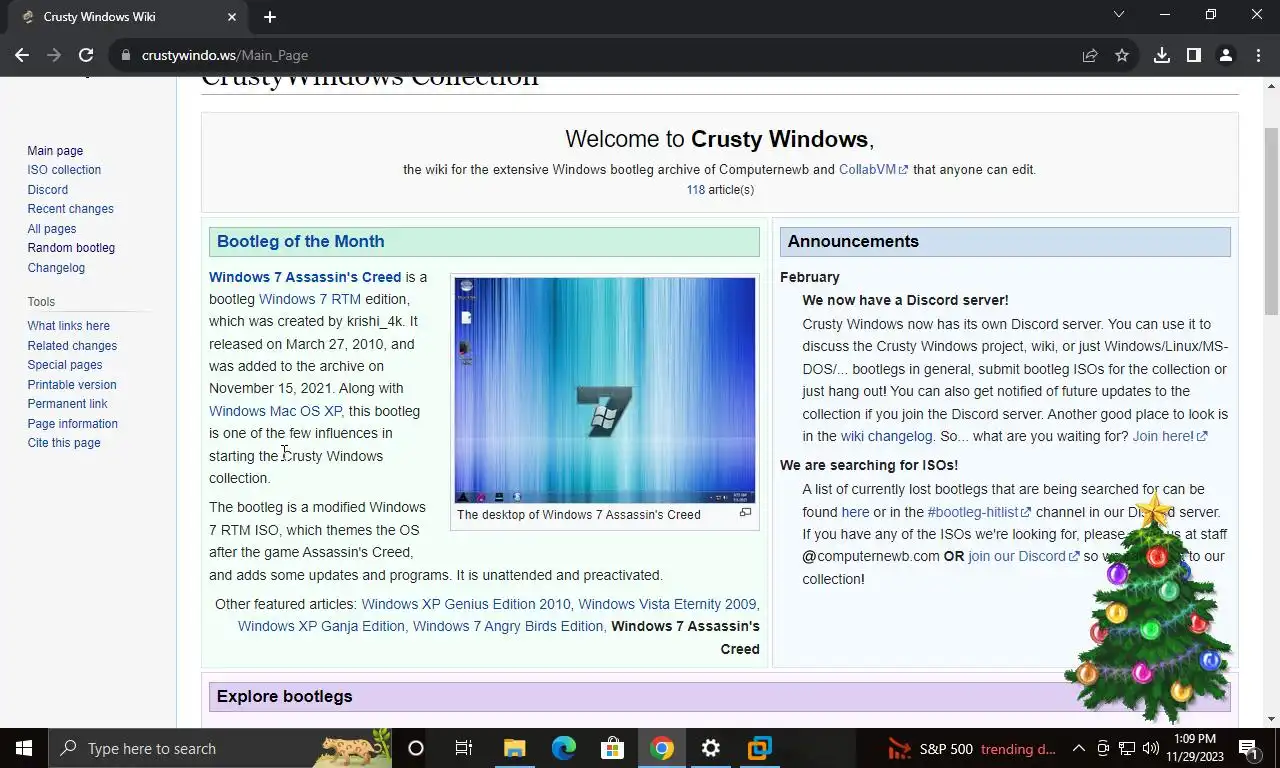The height and width of the screenshot is (768, 1280).
Task: Launch Microsoft Edge from taskbar
Action: [x=564, y=748]
